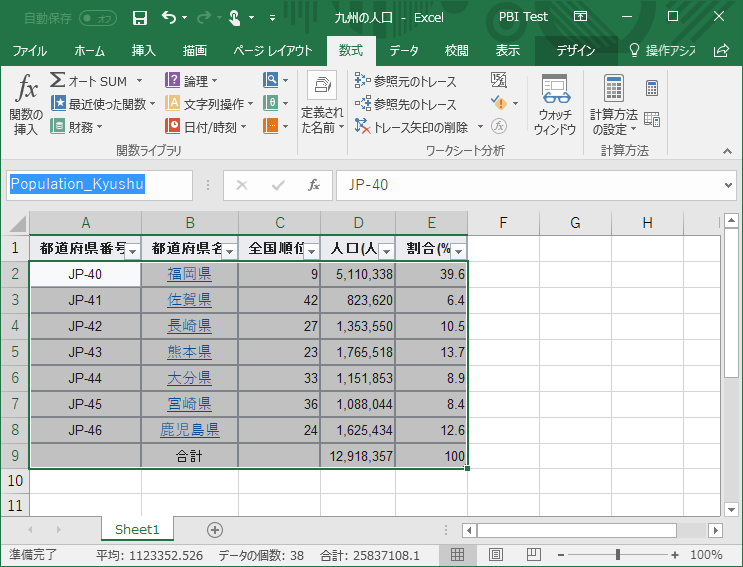Viewport: 743px width, 567px height.
Task: Switch to Normal view in status bar
Action: point(457,555)
